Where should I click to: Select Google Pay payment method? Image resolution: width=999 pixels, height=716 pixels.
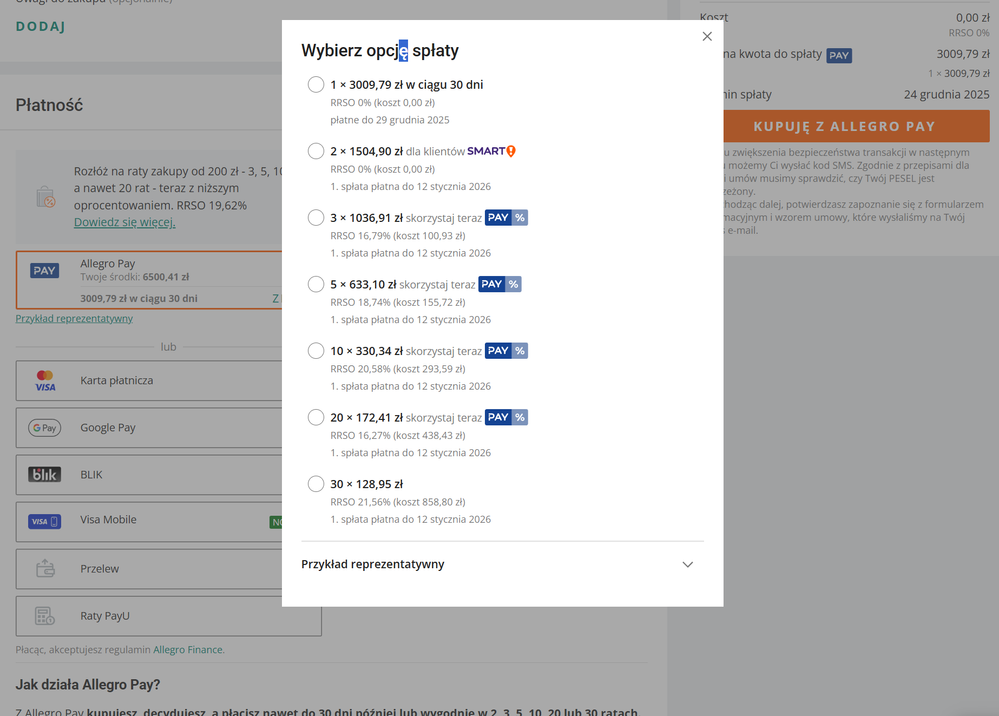107,428
